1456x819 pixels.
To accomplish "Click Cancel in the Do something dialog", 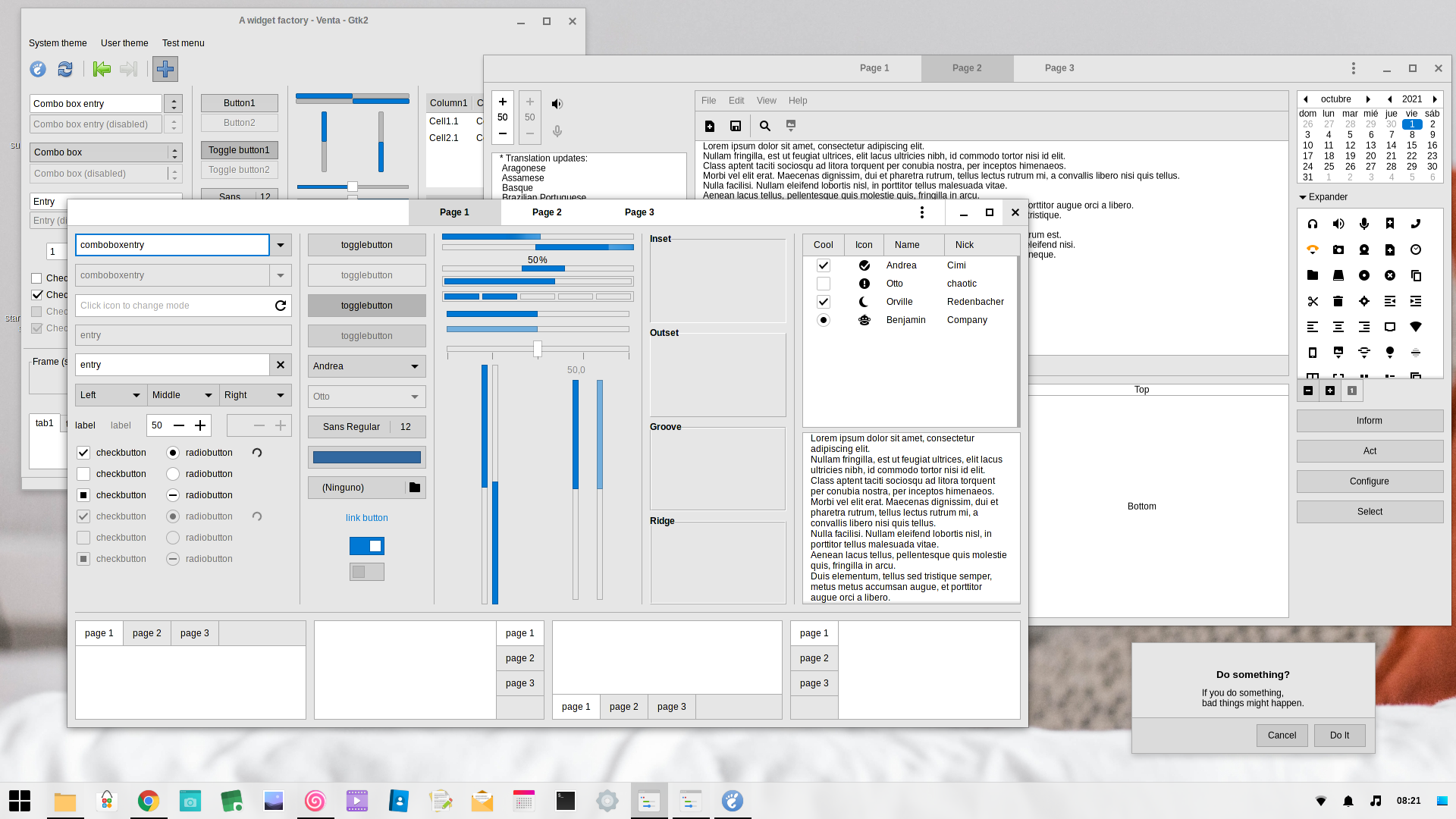I will [x=1282, y=736].
